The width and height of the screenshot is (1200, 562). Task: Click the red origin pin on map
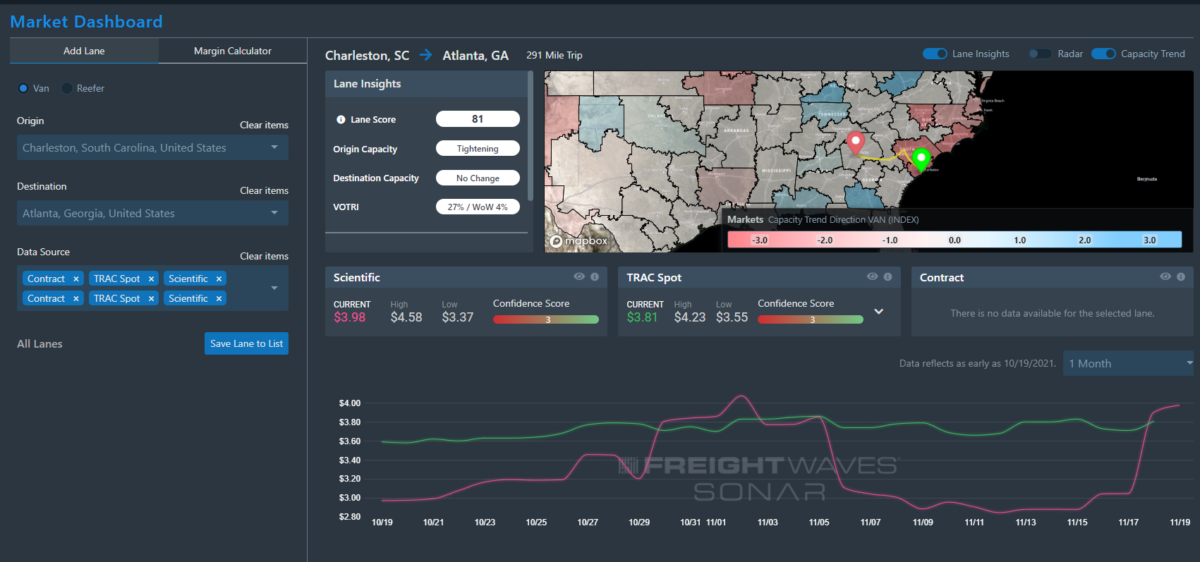pos(854,143)
